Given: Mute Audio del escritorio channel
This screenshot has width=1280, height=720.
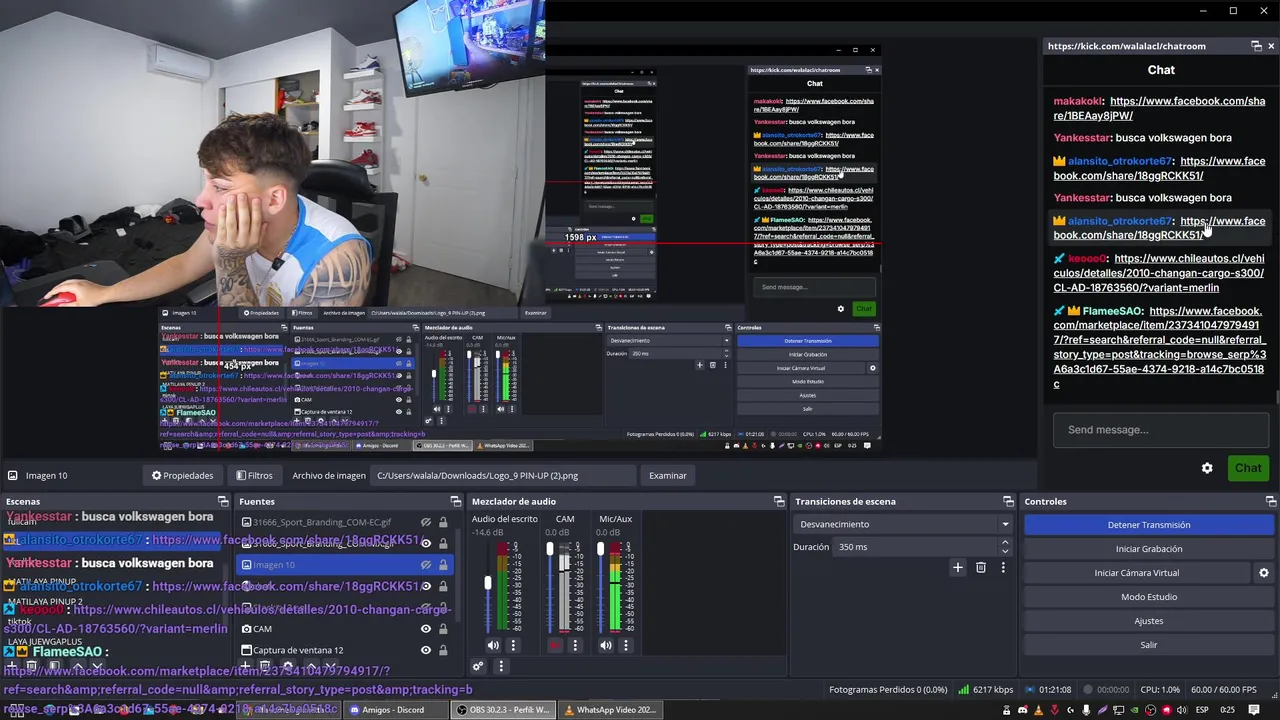Looking at the screenshot, I should pos(493,646).
